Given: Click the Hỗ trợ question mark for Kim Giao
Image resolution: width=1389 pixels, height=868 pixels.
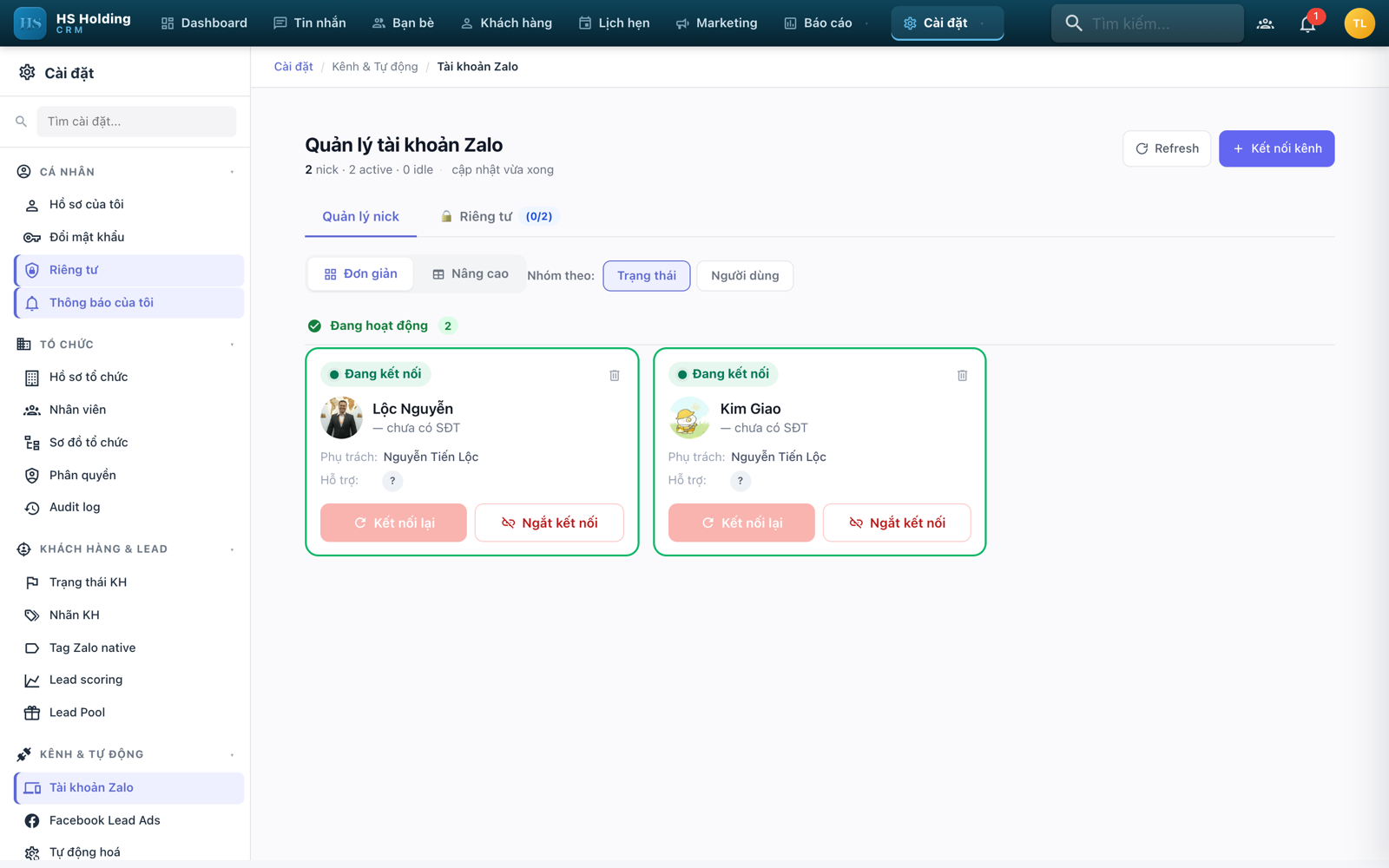Looking at the screenshot, I should coord(741,481).
